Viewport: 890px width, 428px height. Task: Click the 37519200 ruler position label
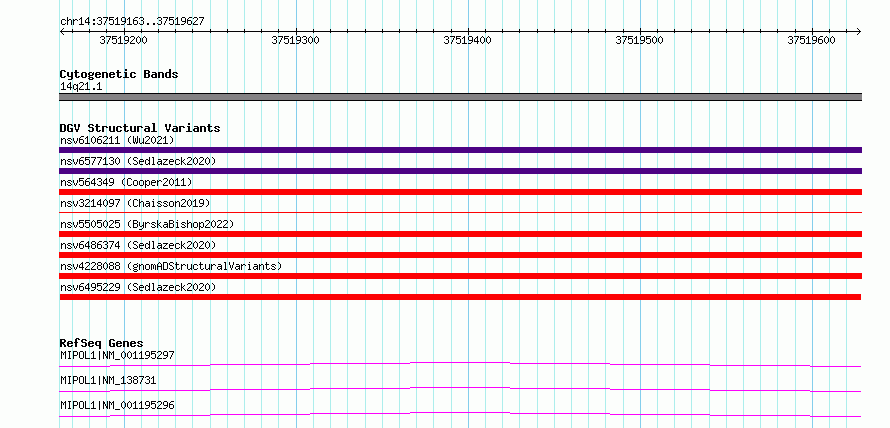[123, 41]
